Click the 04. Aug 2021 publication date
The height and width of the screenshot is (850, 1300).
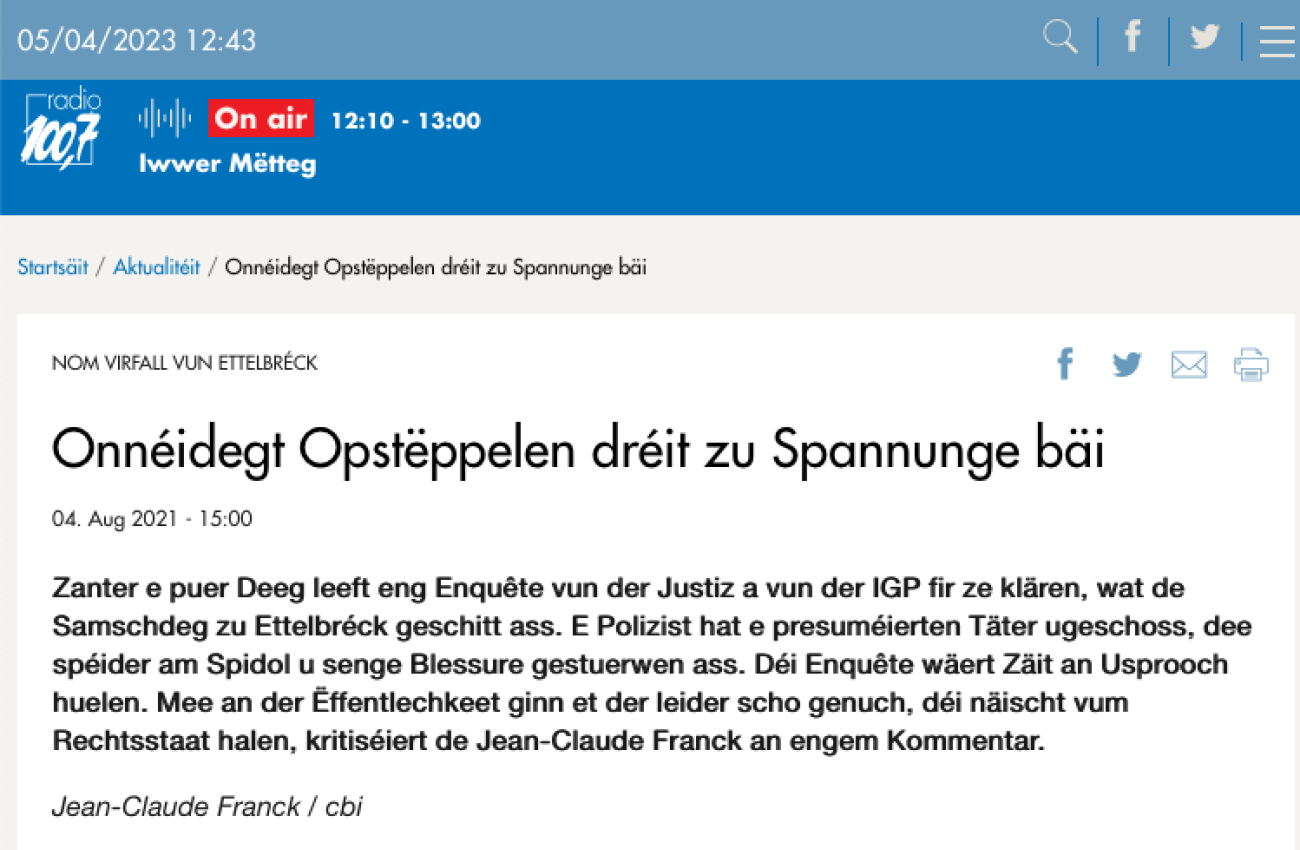[152, 519]
